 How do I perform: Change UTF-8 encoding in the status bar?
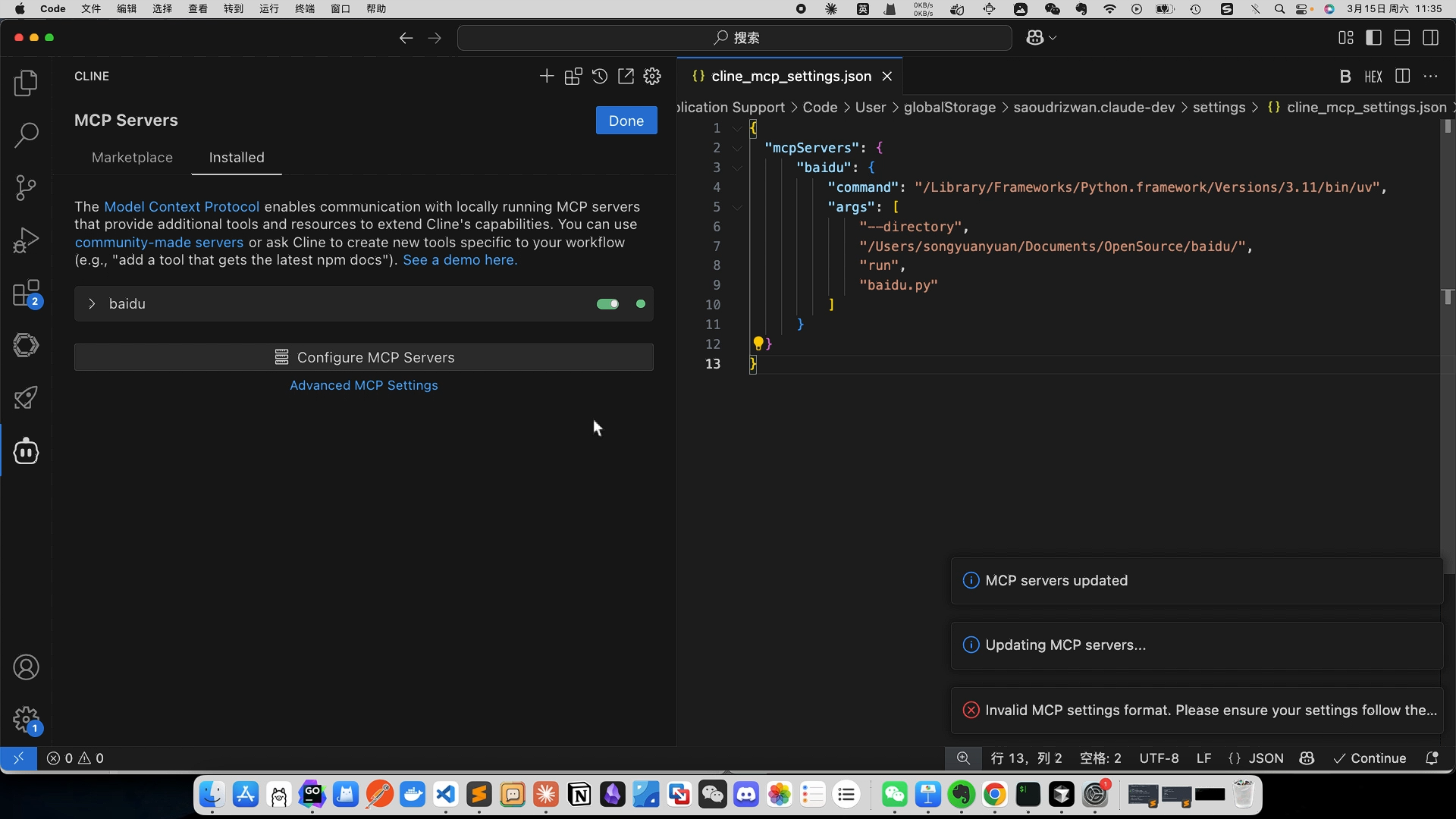pyautogui.click(x=1159, y=758)
